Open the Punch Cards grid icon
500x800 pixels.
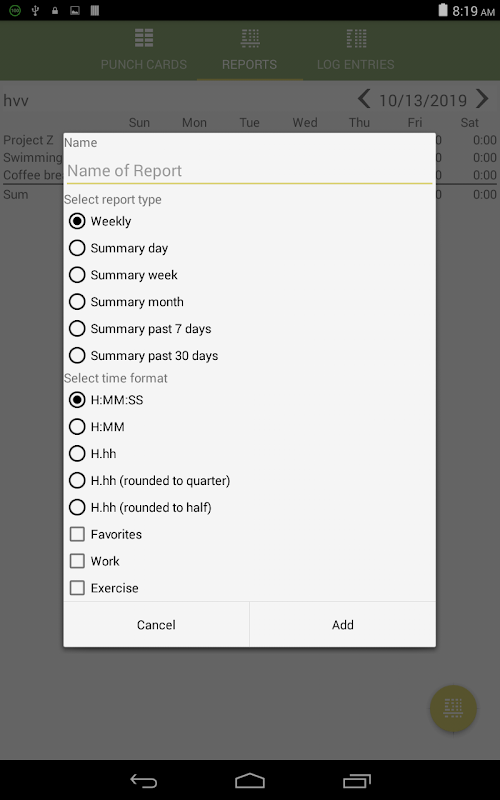click(x=144, y=38)
